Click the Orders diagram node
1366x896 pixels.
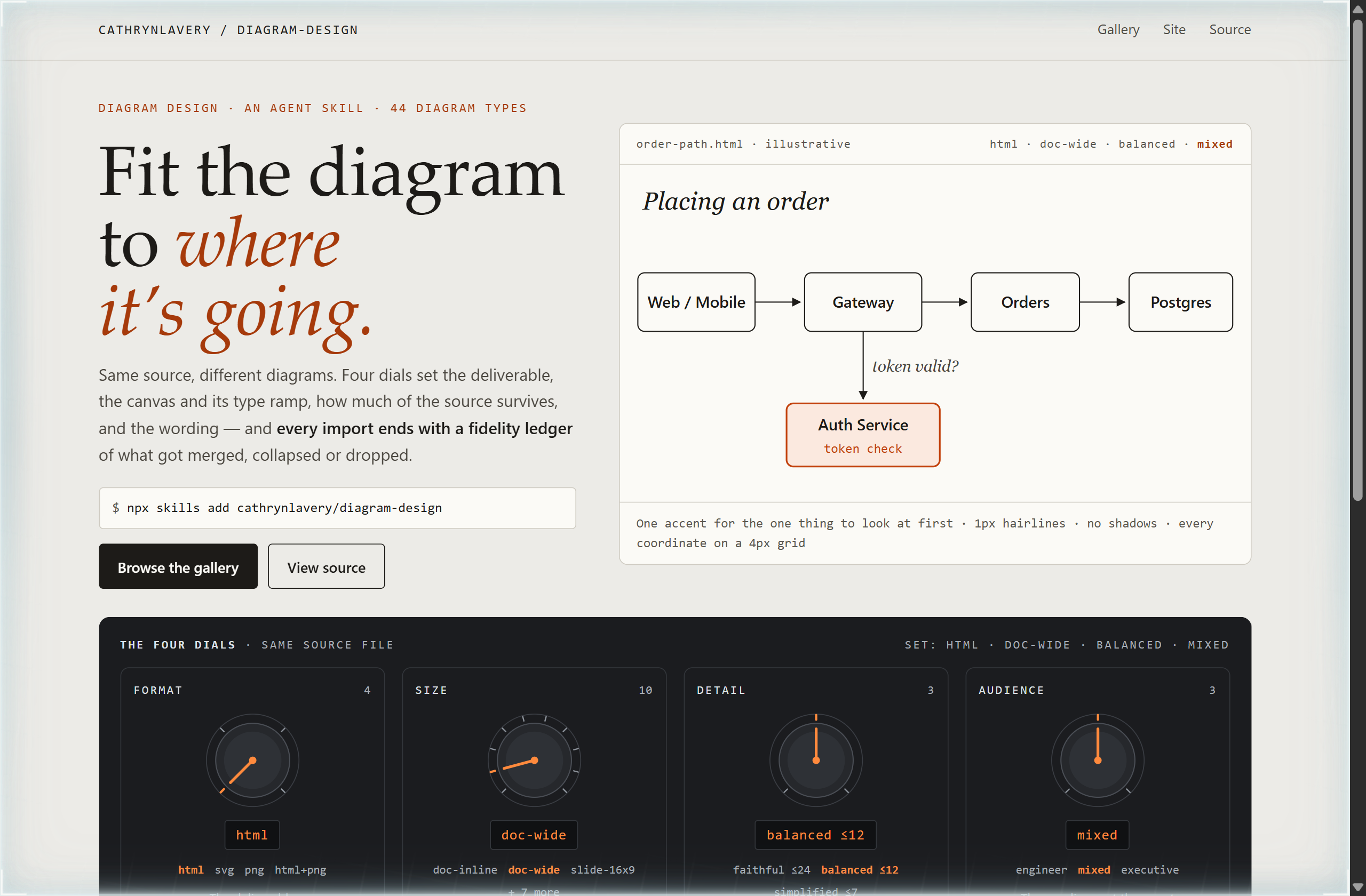(1025, 302)
